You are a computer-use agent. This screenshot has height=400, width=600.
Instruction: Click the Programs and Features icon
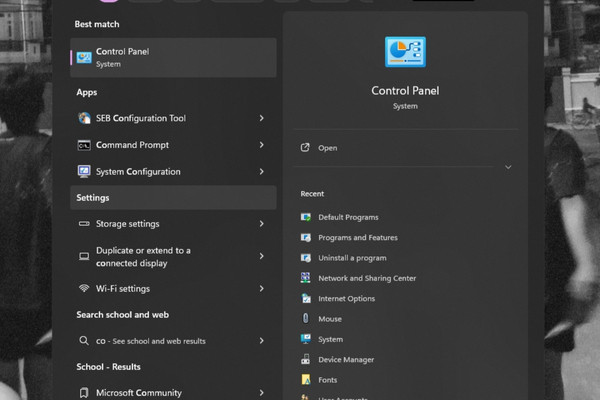305,237
